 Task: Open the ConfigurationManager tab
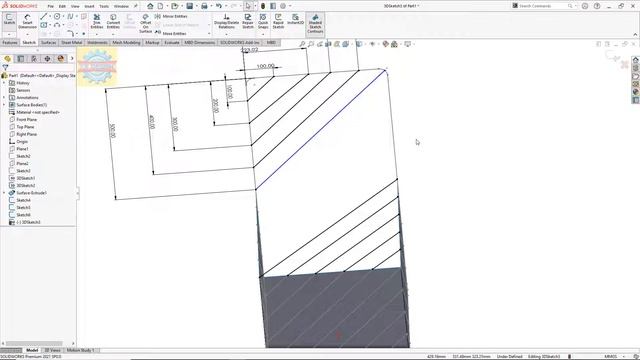[x=34, y=59]
